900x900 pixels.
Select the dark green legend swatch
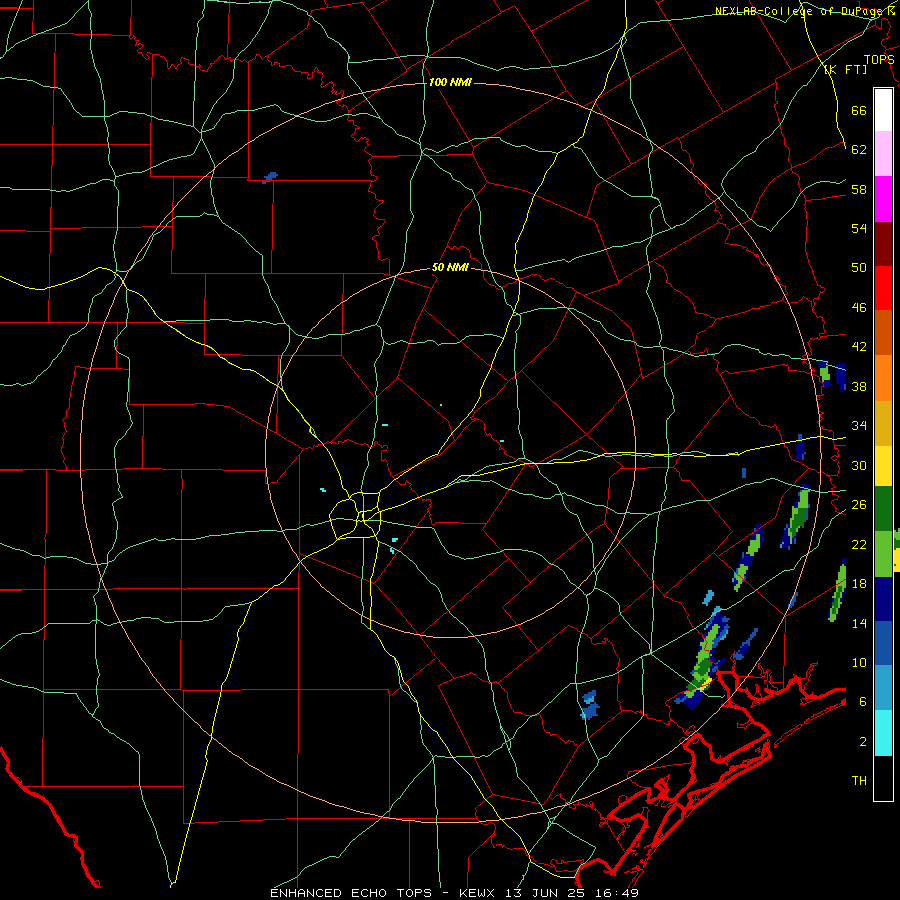coord(883,509)
